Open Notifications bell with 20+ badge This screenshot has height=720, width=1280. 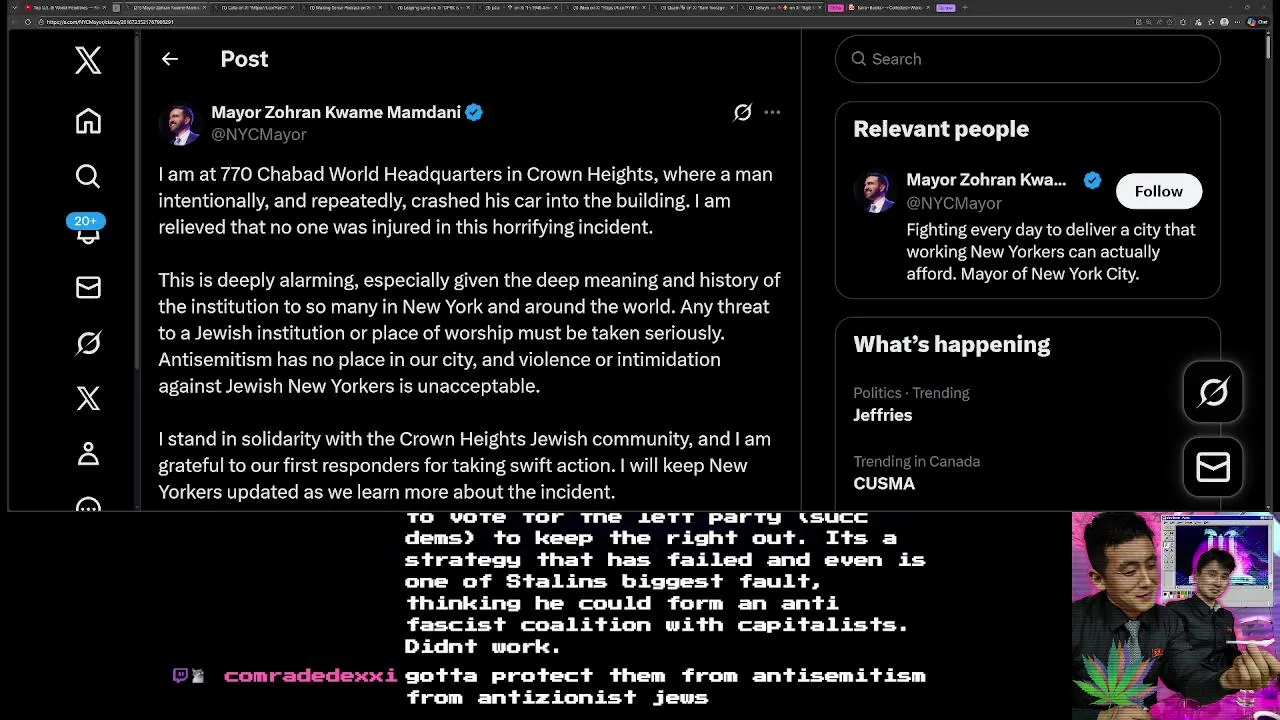[x=87, y=229]
